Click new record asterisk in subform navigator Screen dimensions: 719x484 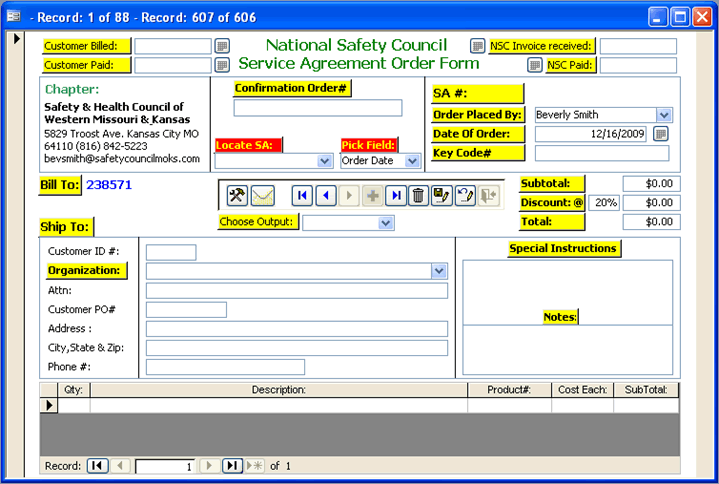point(254,466)
